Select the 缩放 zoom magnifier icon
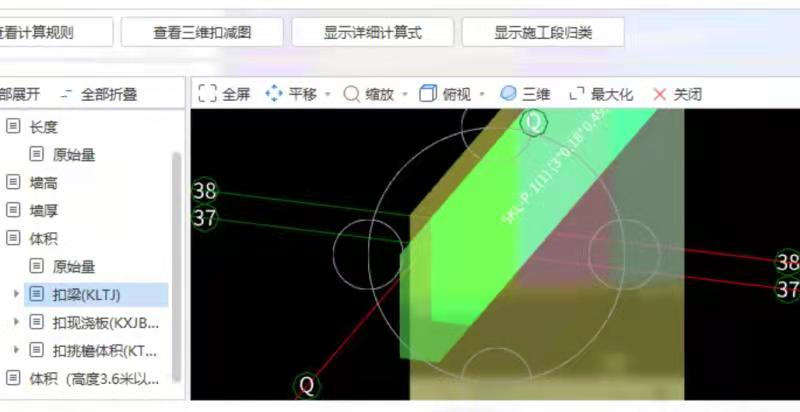The width and height of the screenshot is (800, 412). coord(352,94)
